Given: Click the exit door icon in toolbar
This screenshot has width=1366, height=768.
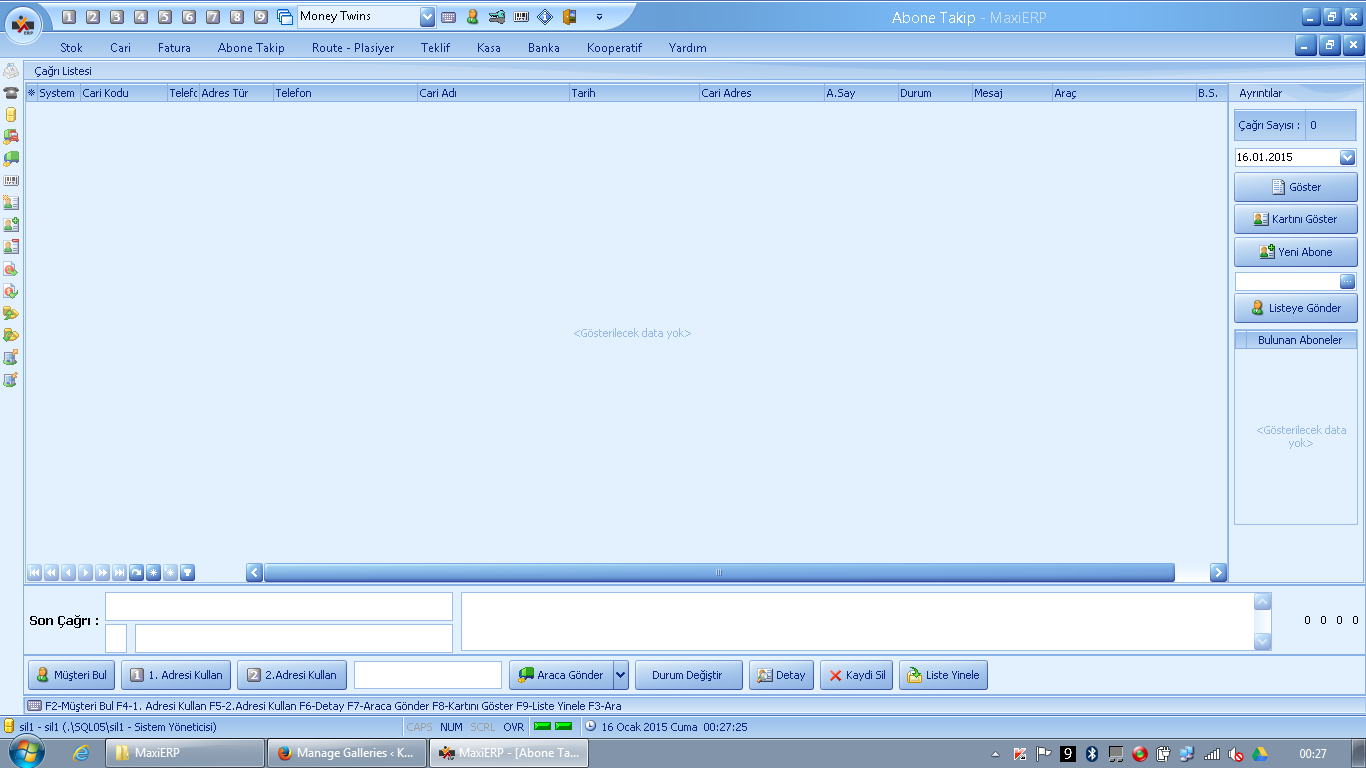Looking at the screenshot, I should tap(569, 17).
